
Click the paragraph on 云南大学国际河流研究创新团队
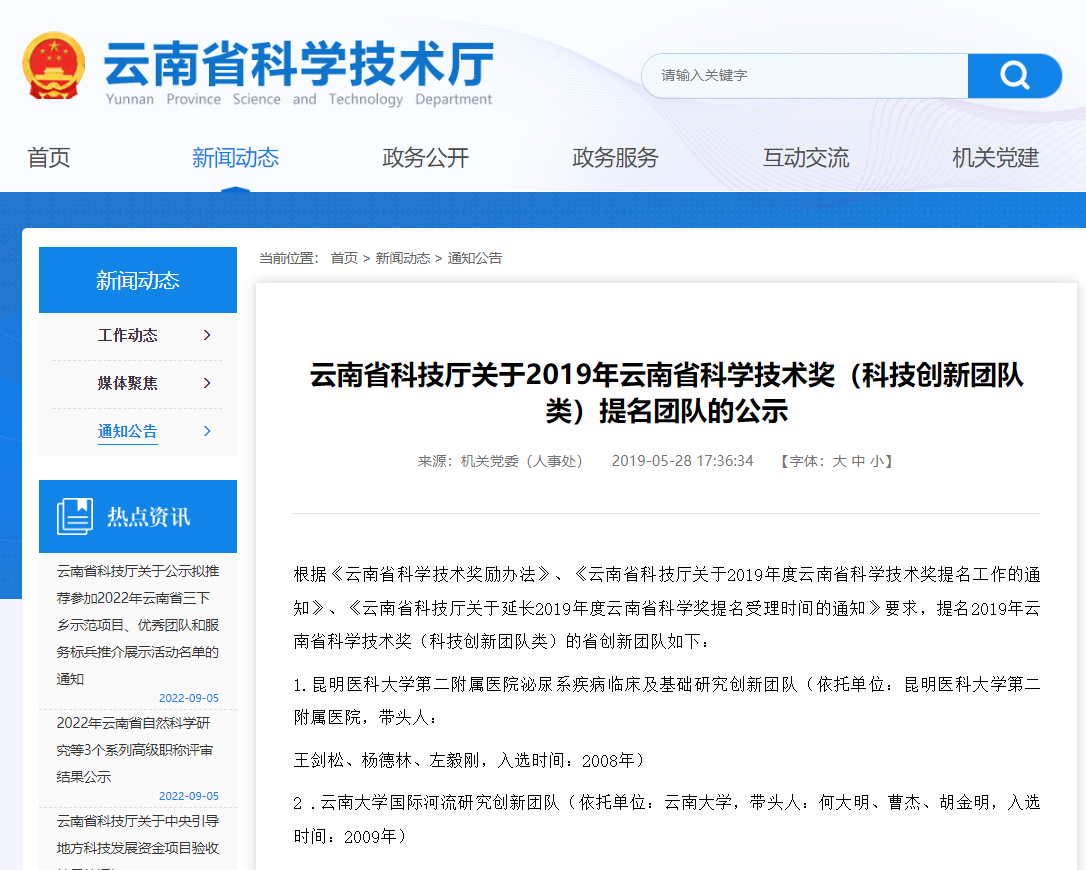point(666,819)
